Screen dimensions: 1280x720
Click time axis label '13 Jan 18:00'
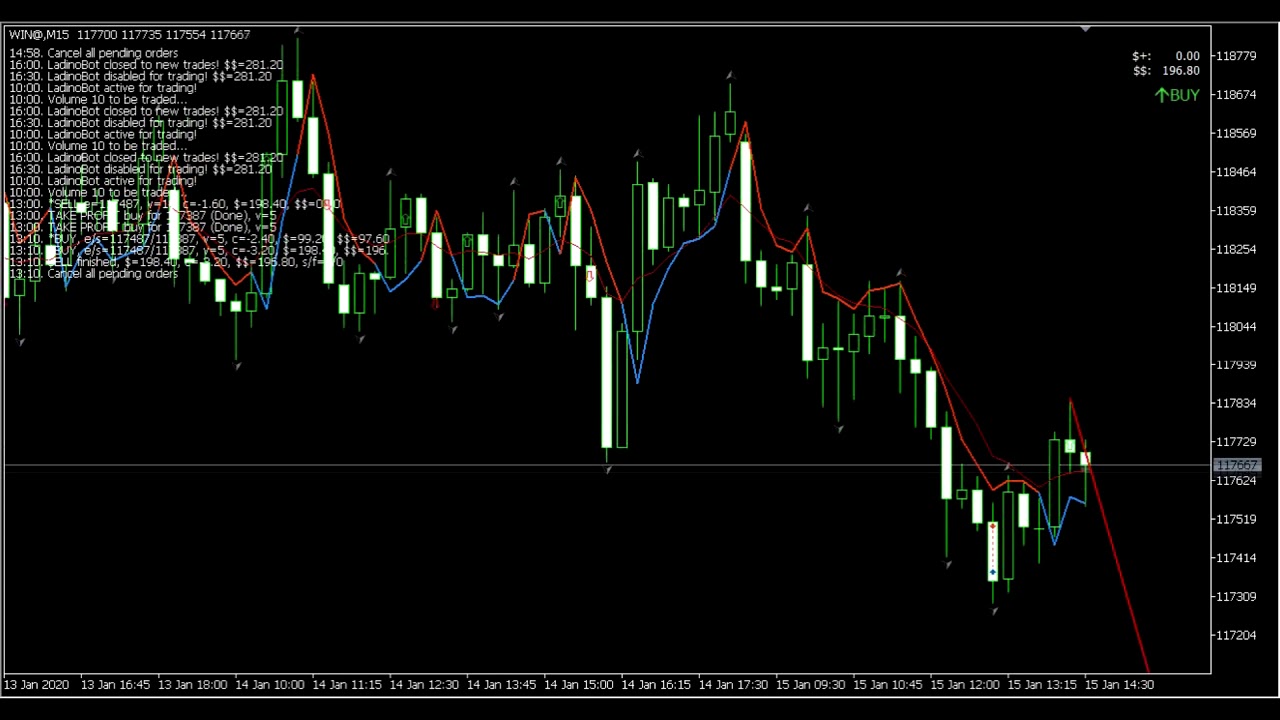(x=192, y=685)
